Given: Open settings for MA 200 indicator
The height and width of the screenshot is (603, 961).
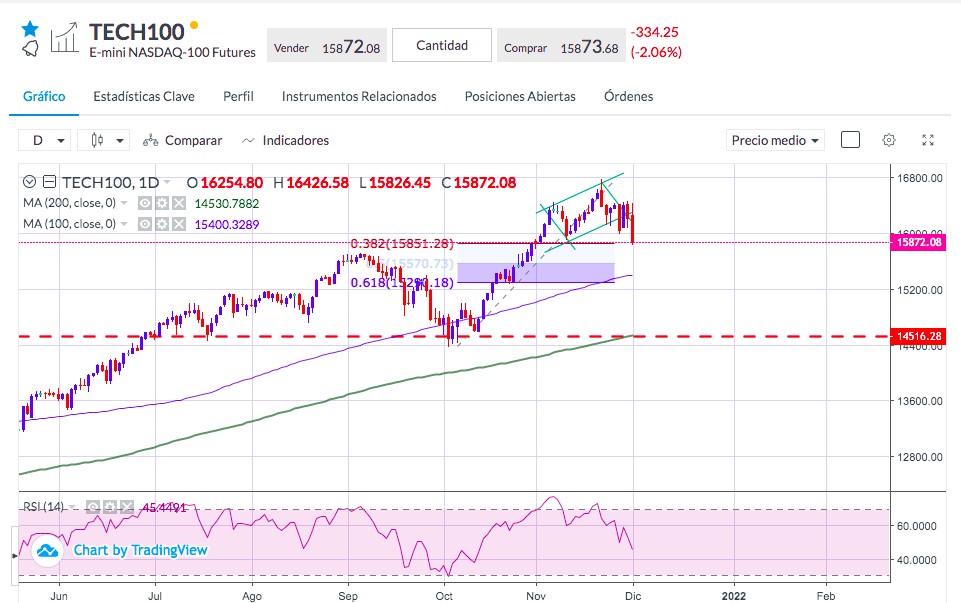Looking at the screenshot, I should pos(162,203).
